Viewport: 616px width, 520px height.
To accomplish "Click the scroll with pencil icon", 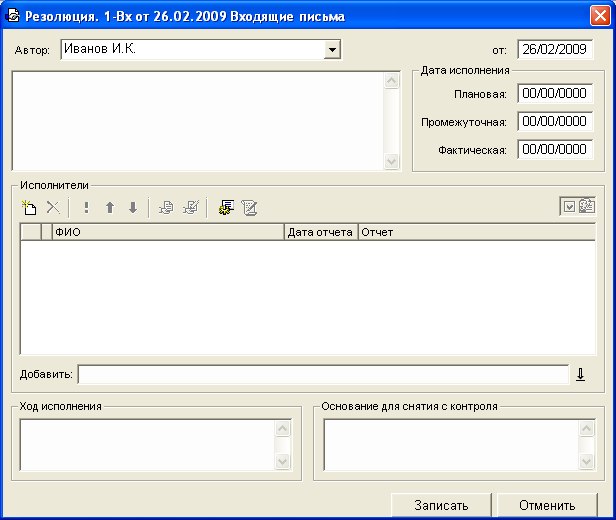I will [x=249, y=208].
